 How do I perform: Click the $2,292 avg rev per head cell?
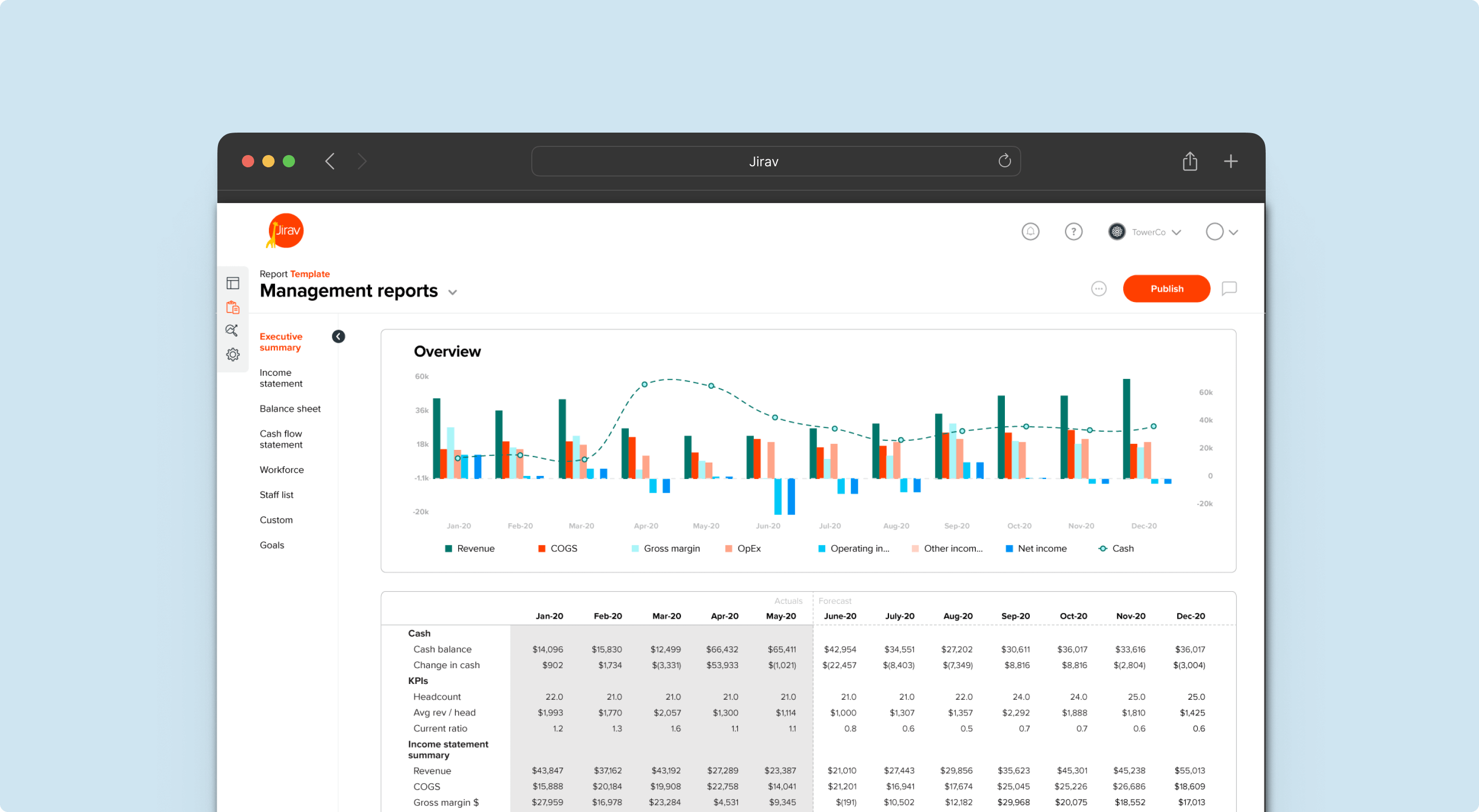click(x=1015, y=713)
